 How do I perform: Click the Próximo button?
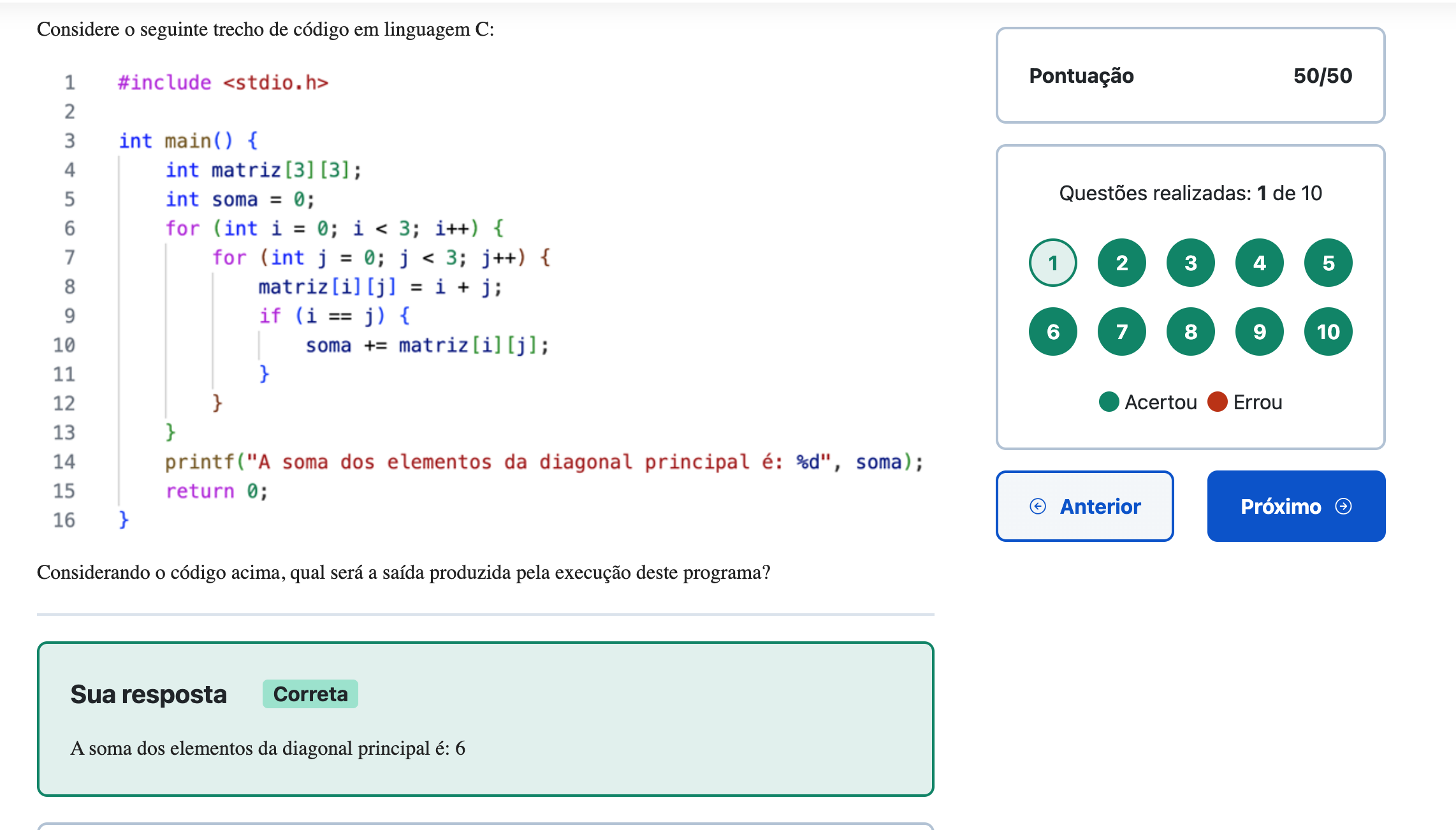pyautogui.click(x=1295, y=506)
